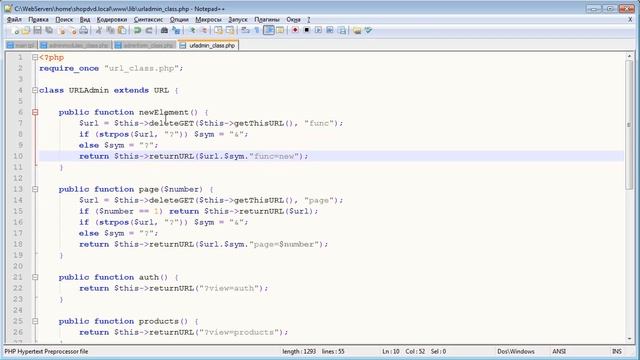Click the vertical scrollbar up arrow

(629, 56)
